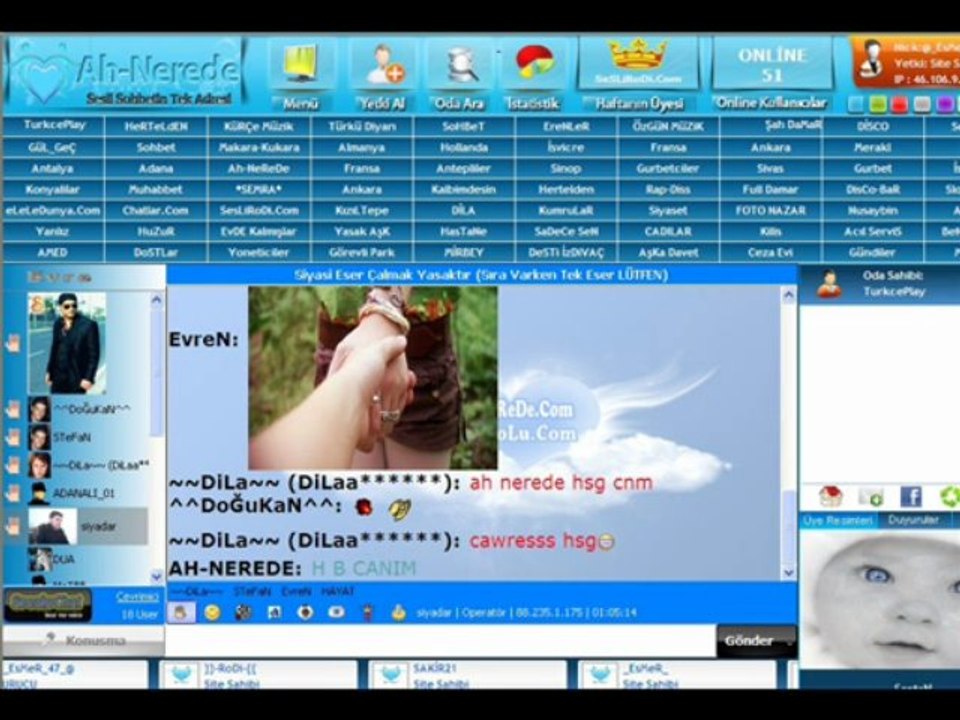The width and height of the screenshot is (960, 720).
Task: Join the DiSCo-BaR room
Action: [x=872, y=190]
